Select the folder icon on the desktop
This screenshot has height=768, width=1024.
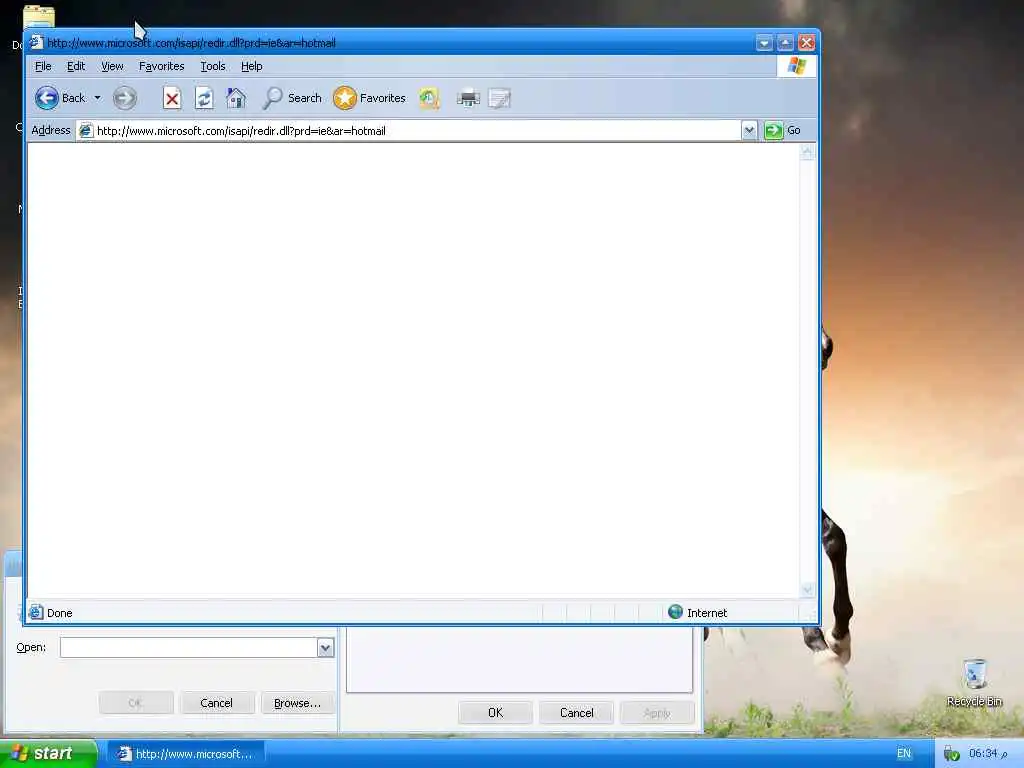click(x=39, y=16)
